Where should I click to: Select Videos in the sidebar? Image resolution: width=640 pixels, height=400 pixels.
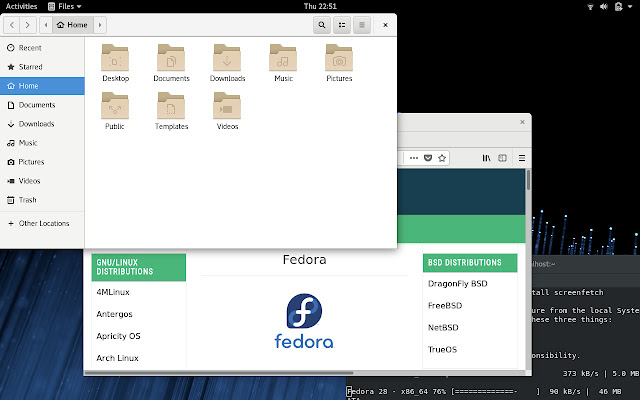click(x=42, y=181)
